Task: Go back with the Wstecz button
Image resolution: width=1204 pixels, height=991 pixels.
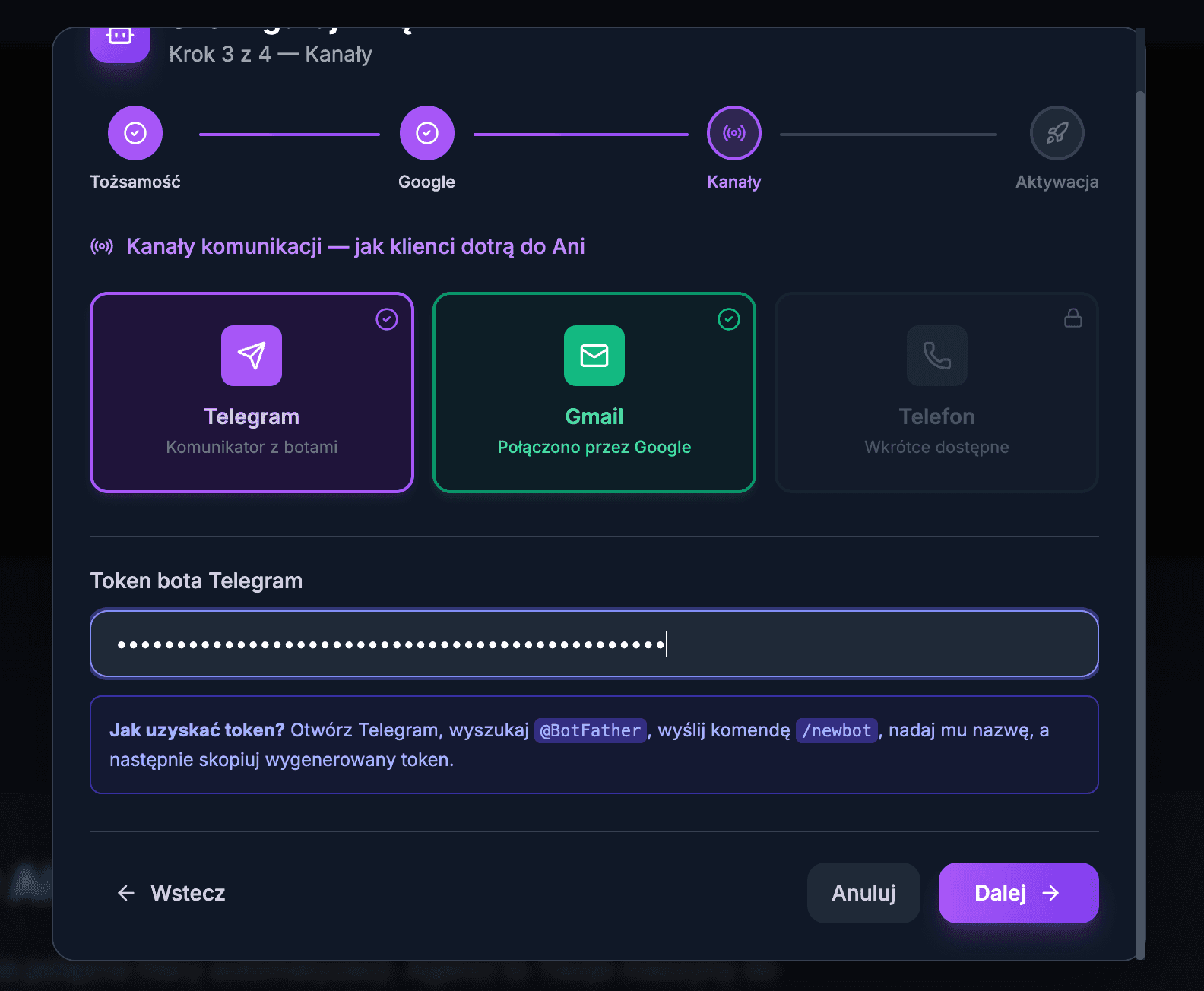Action: (172, 893)
